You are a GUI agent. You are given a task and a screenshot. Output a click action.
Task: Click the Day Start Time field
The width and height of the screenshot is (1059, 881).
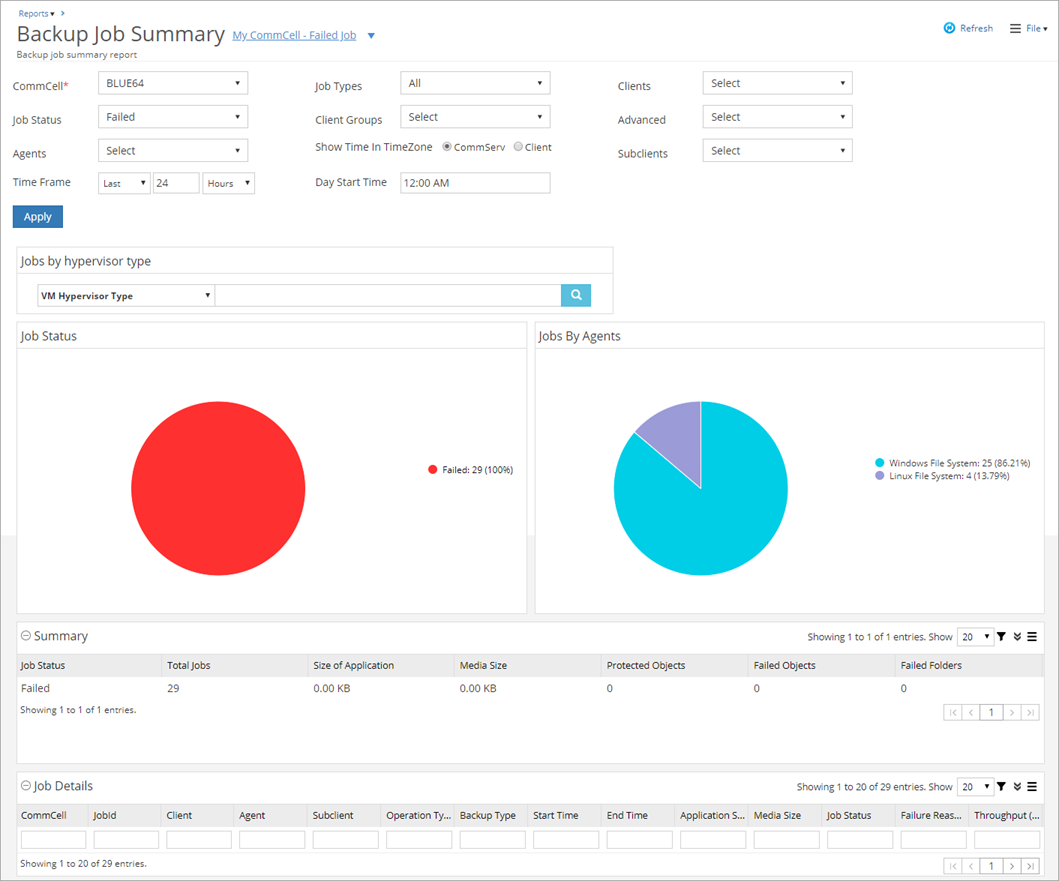(x=475, y=182)
